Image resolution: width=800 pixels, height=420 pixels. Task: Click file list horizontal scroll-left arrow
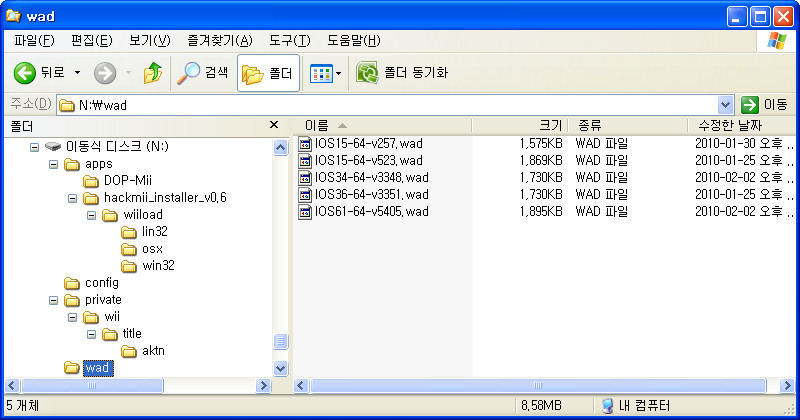coord(301,385)
